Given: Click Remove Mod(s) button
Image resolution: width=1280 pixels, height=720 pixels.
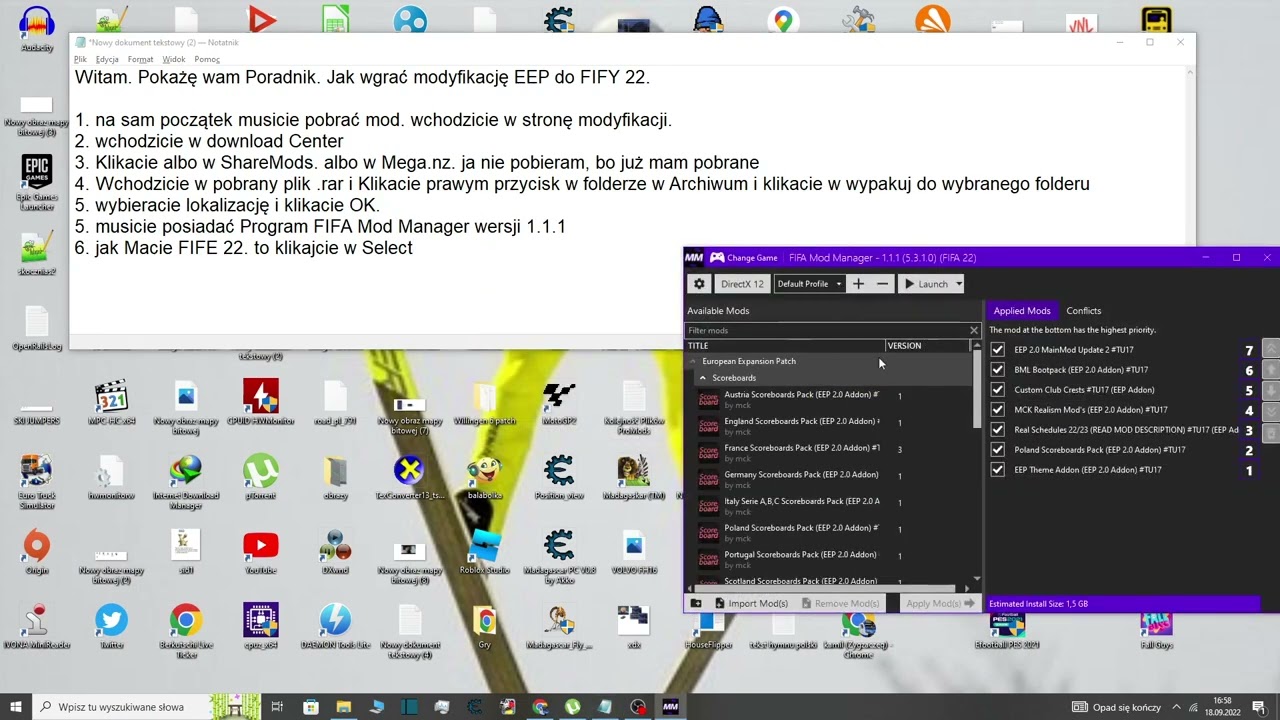Looking at the screenshot, I should (839, 603).
